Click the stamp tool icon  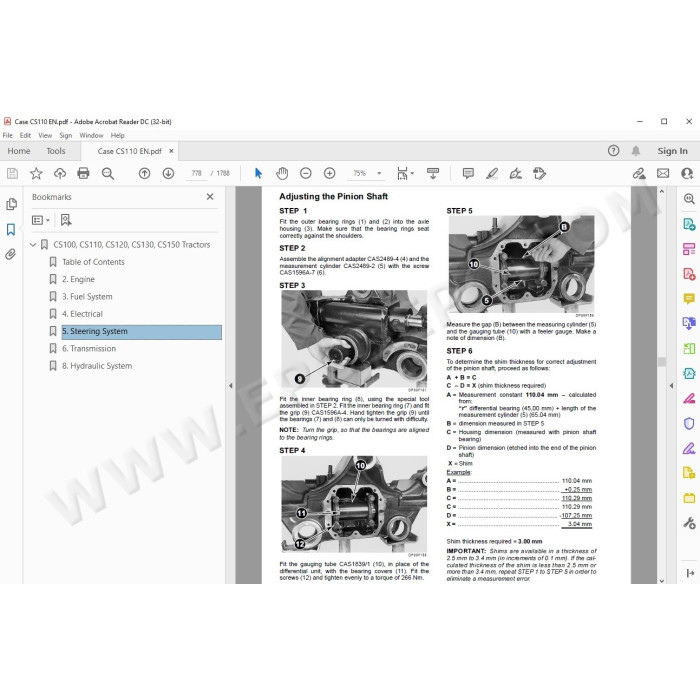539,173
